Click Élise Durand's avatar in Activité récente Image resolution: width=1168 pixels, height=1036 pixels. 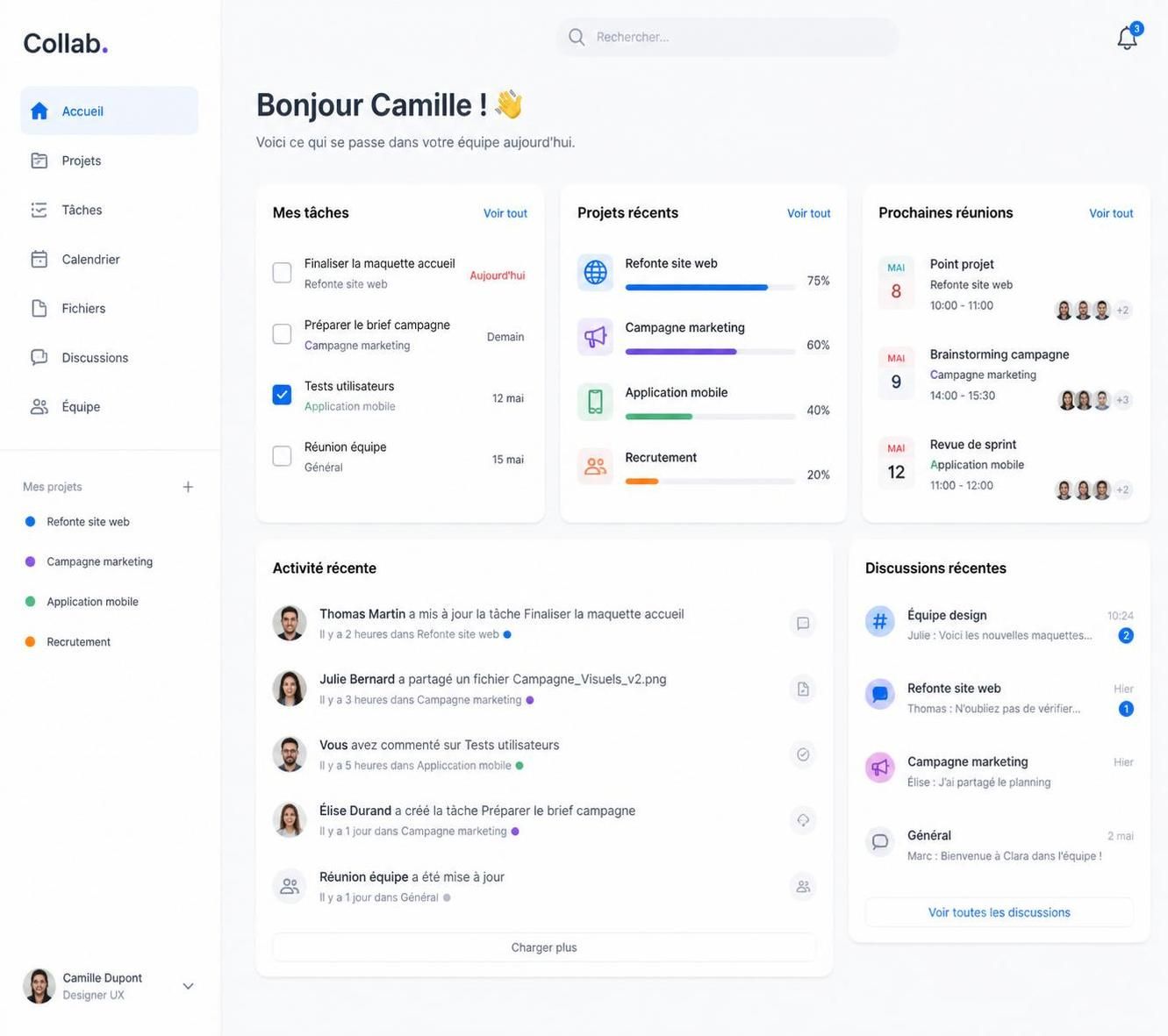pos(289,820)
